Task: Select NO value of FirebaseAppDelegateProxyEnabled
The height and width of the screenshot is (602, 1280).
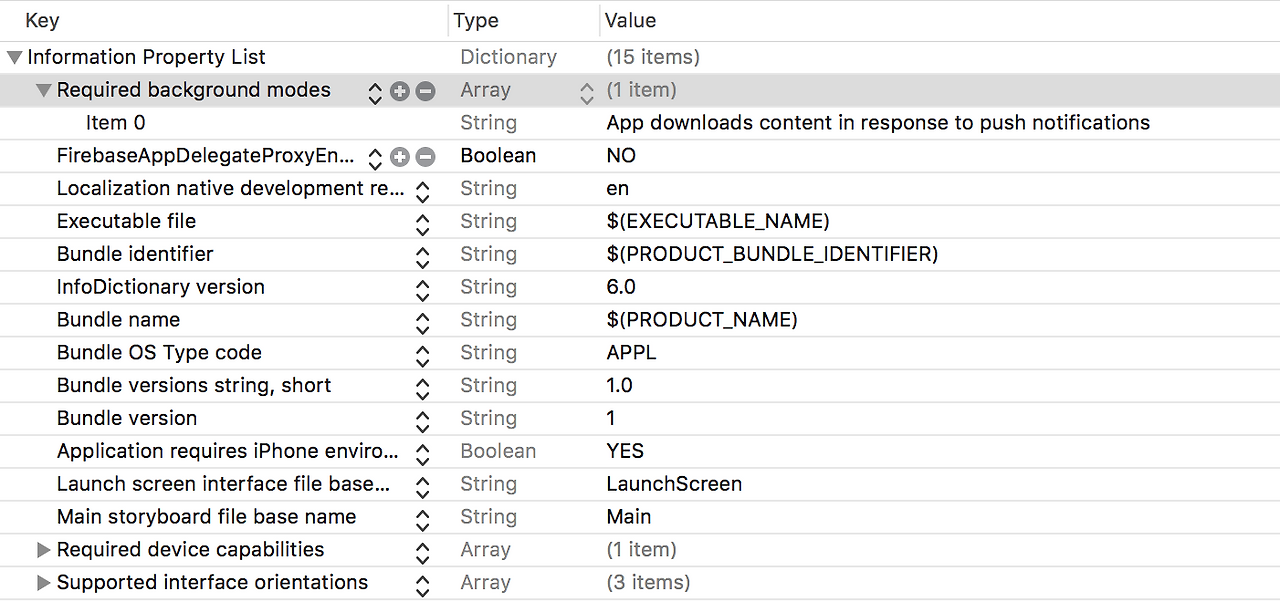Action: 621,156
